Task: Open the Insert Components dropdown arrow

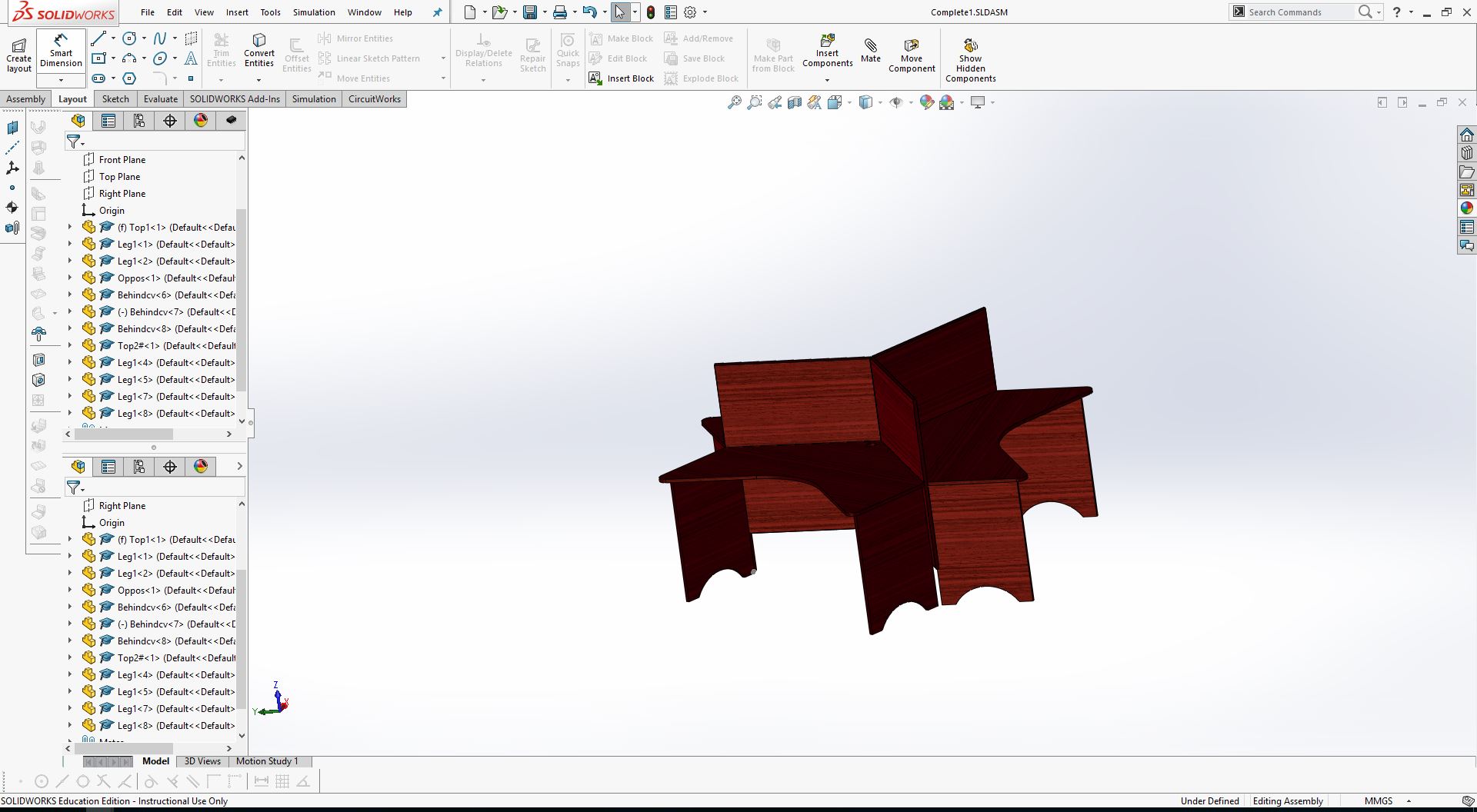Action: point(827,80)
